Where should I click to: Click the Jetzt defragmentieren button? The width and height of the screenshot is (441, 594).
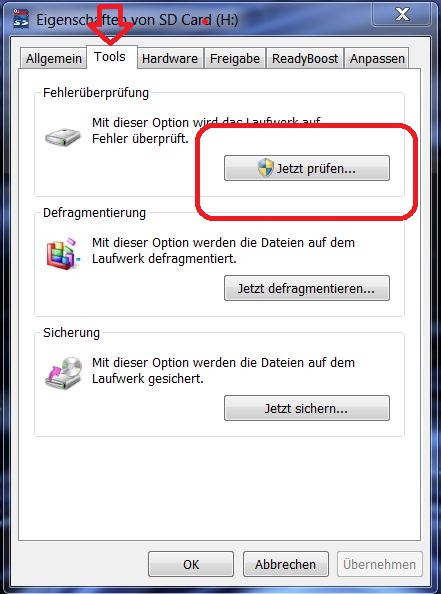pos(307,288)
